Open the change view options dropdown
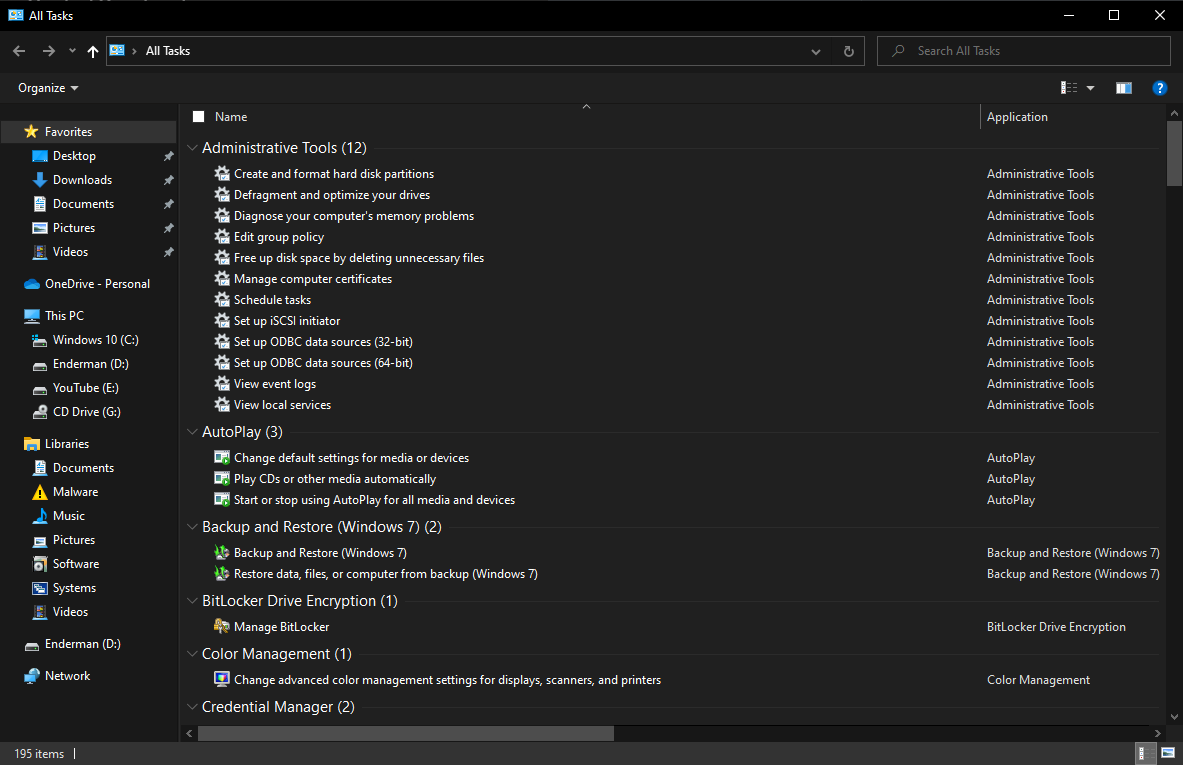The height and width of the screenshot is (765, 1183). [x=1091, y=87]
